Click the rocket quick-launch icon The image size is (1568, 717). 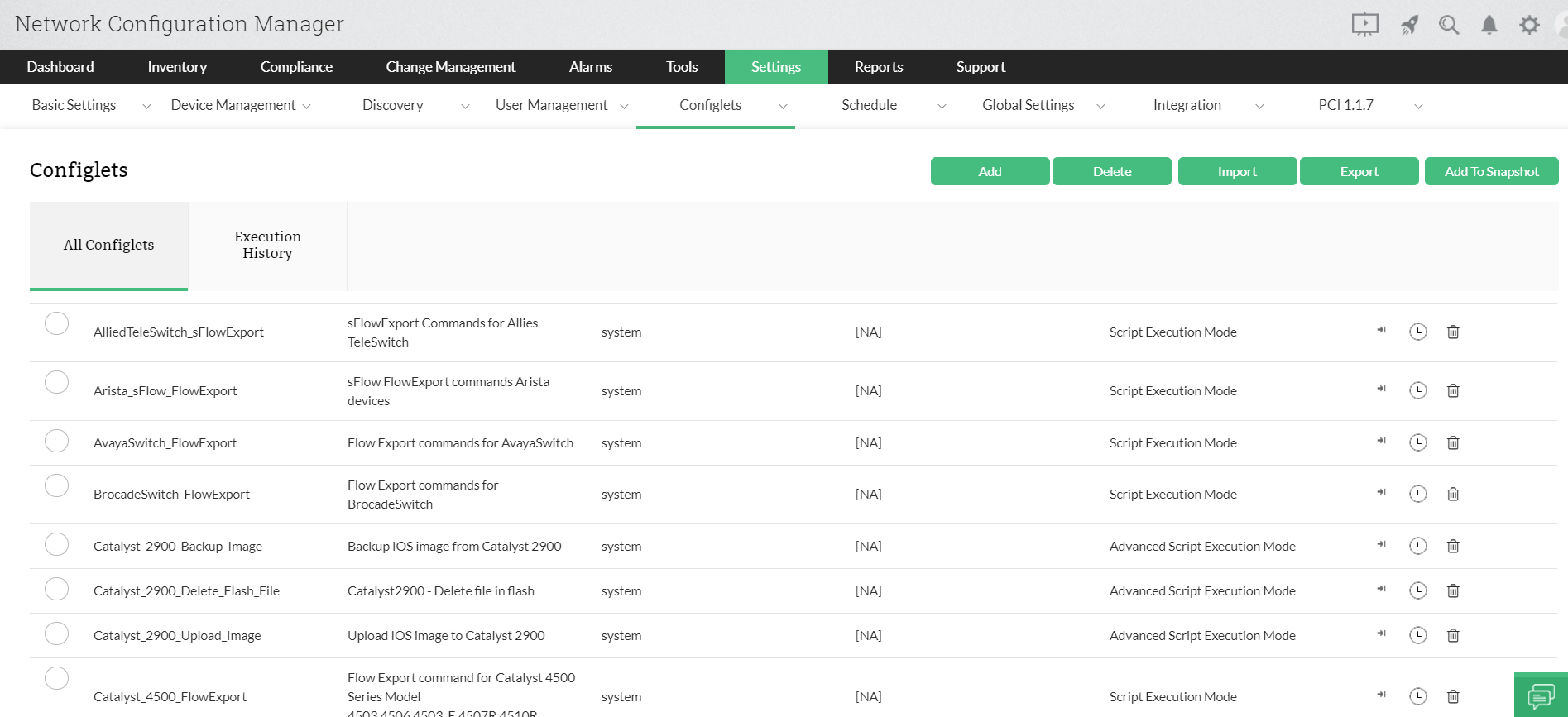(x=1409, y=25)
